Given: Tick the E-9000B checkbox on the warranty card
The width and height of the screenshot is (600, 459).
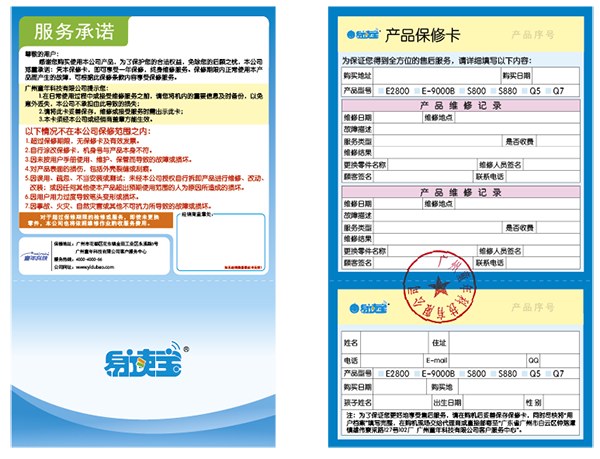Looking at the screenshot, I should click(x=417, y=91).
